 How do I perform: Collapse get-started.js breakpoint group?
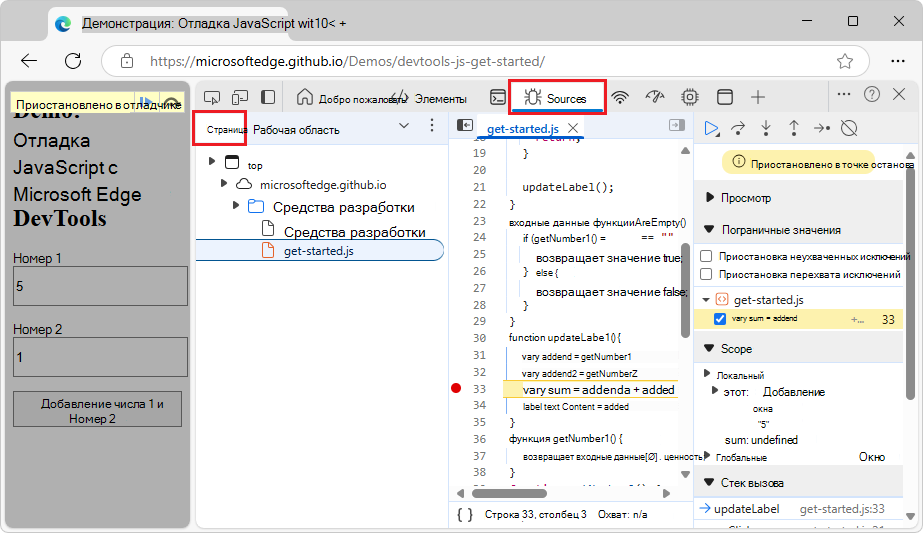(x=706, y=300)
